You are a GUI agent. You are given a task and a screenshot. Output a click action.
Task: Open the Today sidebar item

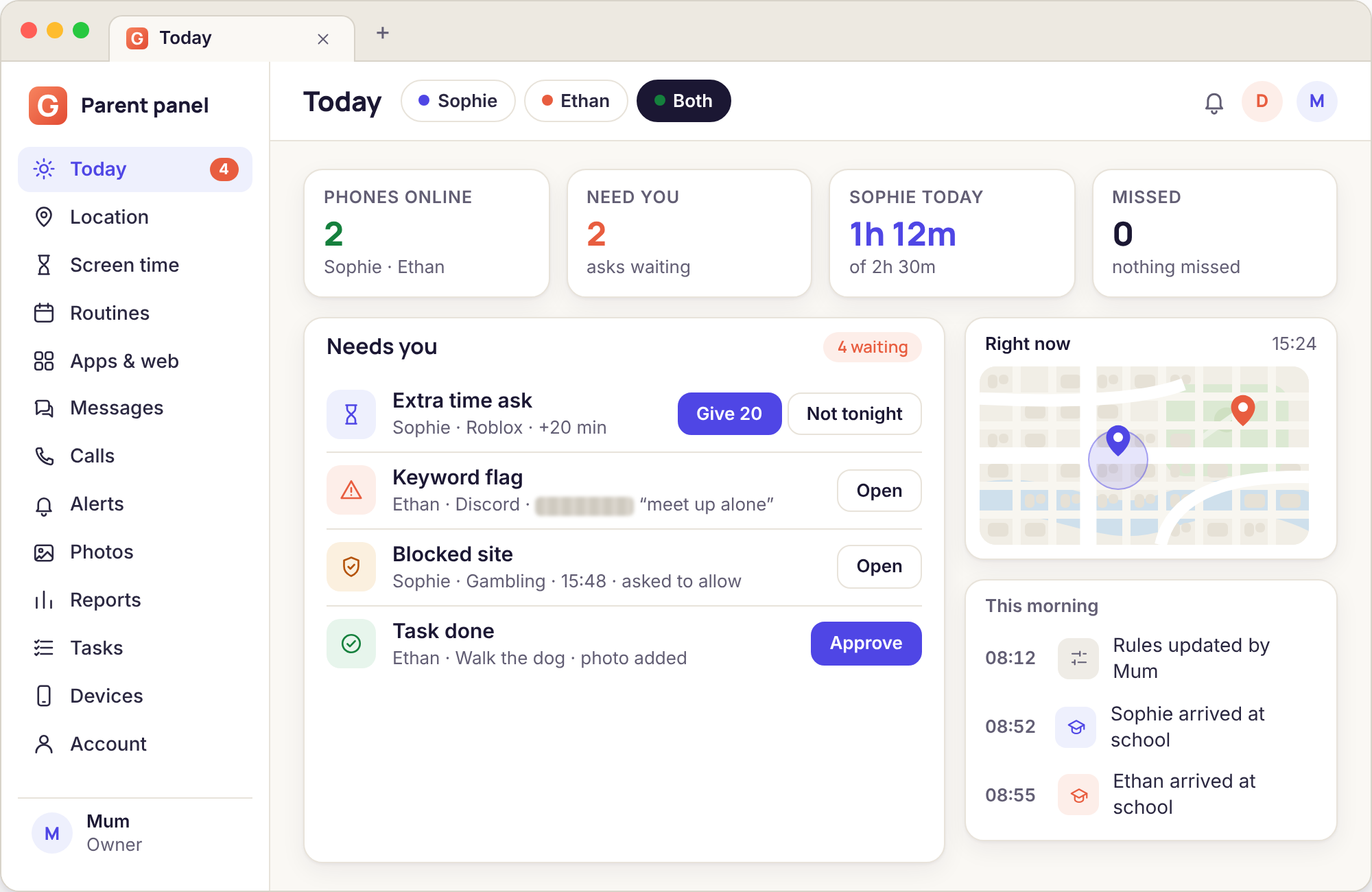(x=135, y=169)
